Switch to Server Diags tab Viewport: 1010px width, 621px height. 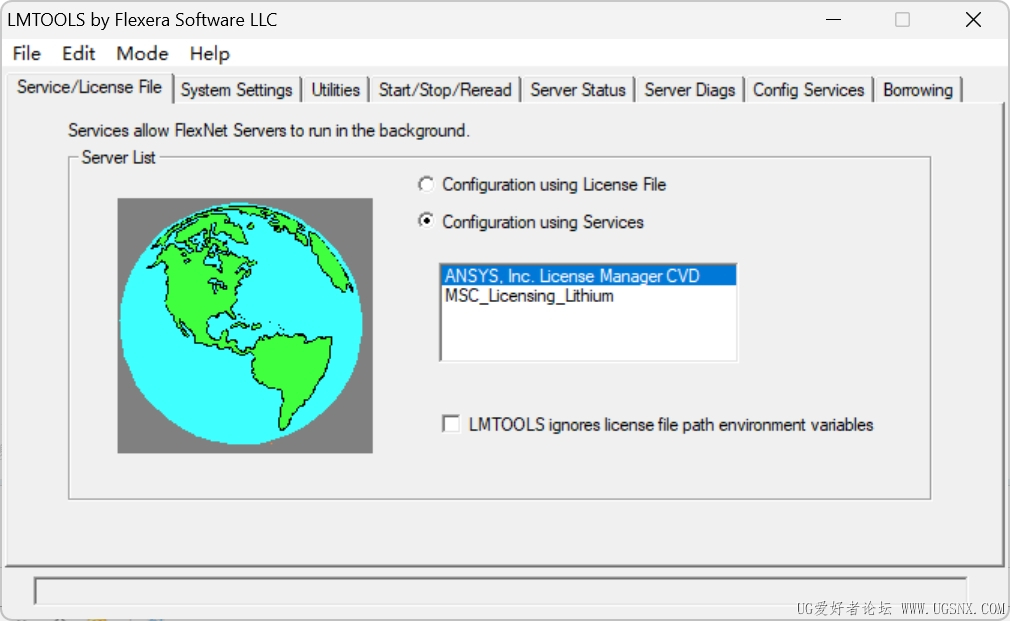pos(690,90)
